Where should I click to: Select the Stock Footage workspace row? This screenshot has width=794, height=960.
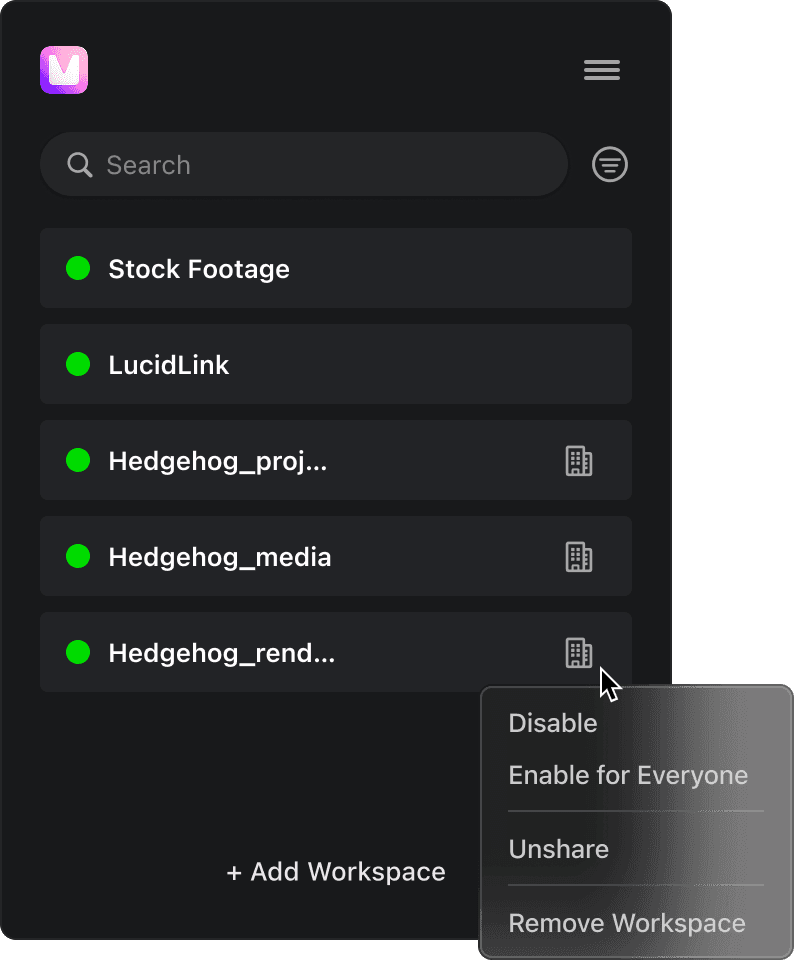pyautogui.click(x=336, y=268)
